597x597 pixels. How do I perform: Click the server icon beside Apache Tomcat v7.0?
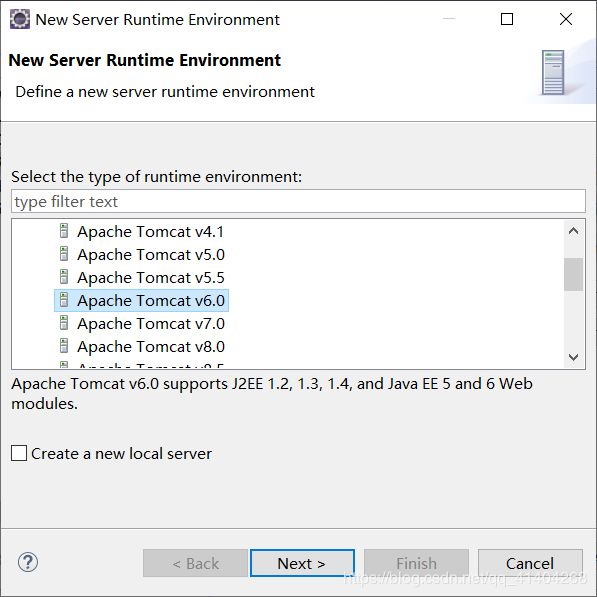coord(64,323)
